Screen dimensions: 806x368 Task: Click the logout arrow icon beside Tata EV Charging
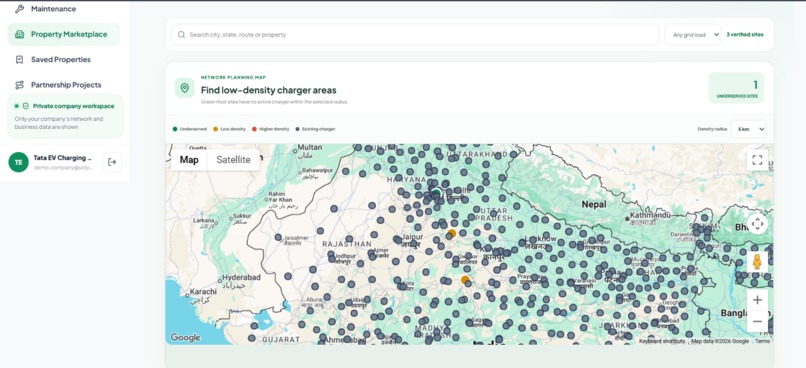tap(112, 162)
